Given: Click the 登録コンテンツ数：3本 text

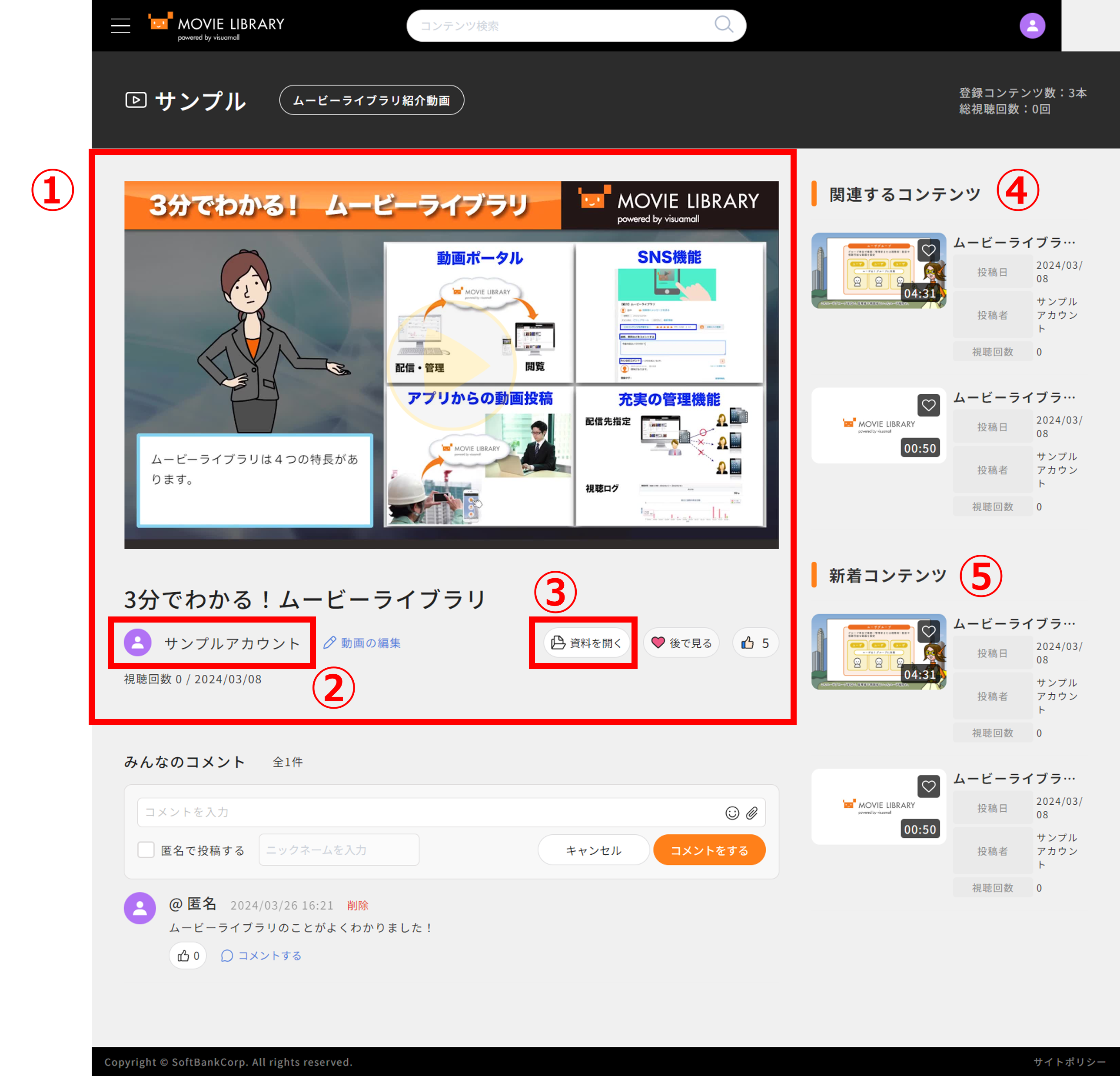Looking at the screenshot, I should (x=1023, y=93).
